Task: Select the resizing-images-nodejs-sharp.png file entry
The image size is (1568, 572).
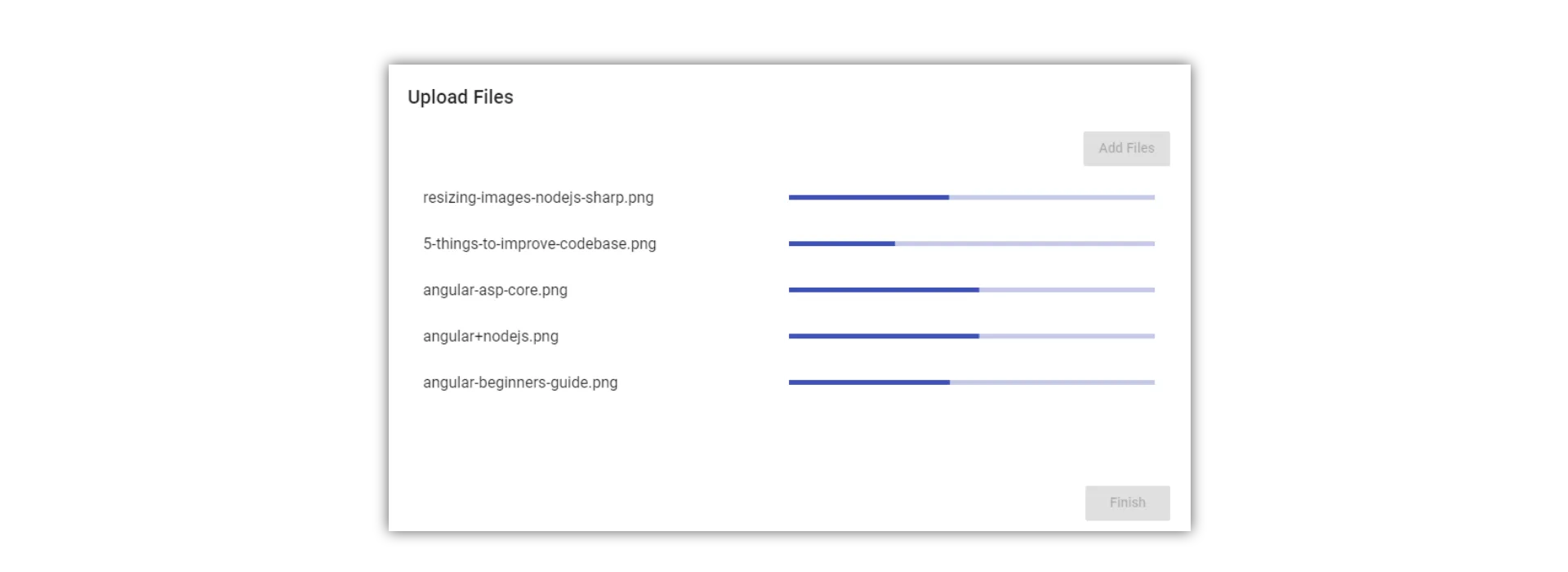Action: 537,198
